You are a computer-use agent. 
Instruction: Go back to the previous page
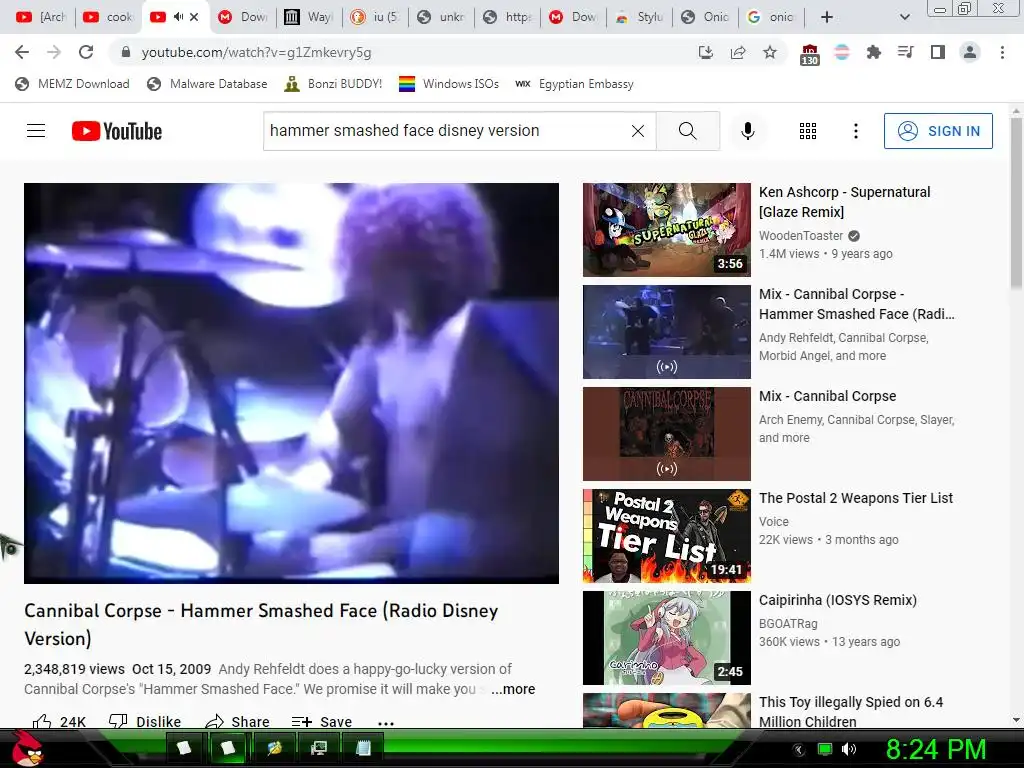coord(22,52)
